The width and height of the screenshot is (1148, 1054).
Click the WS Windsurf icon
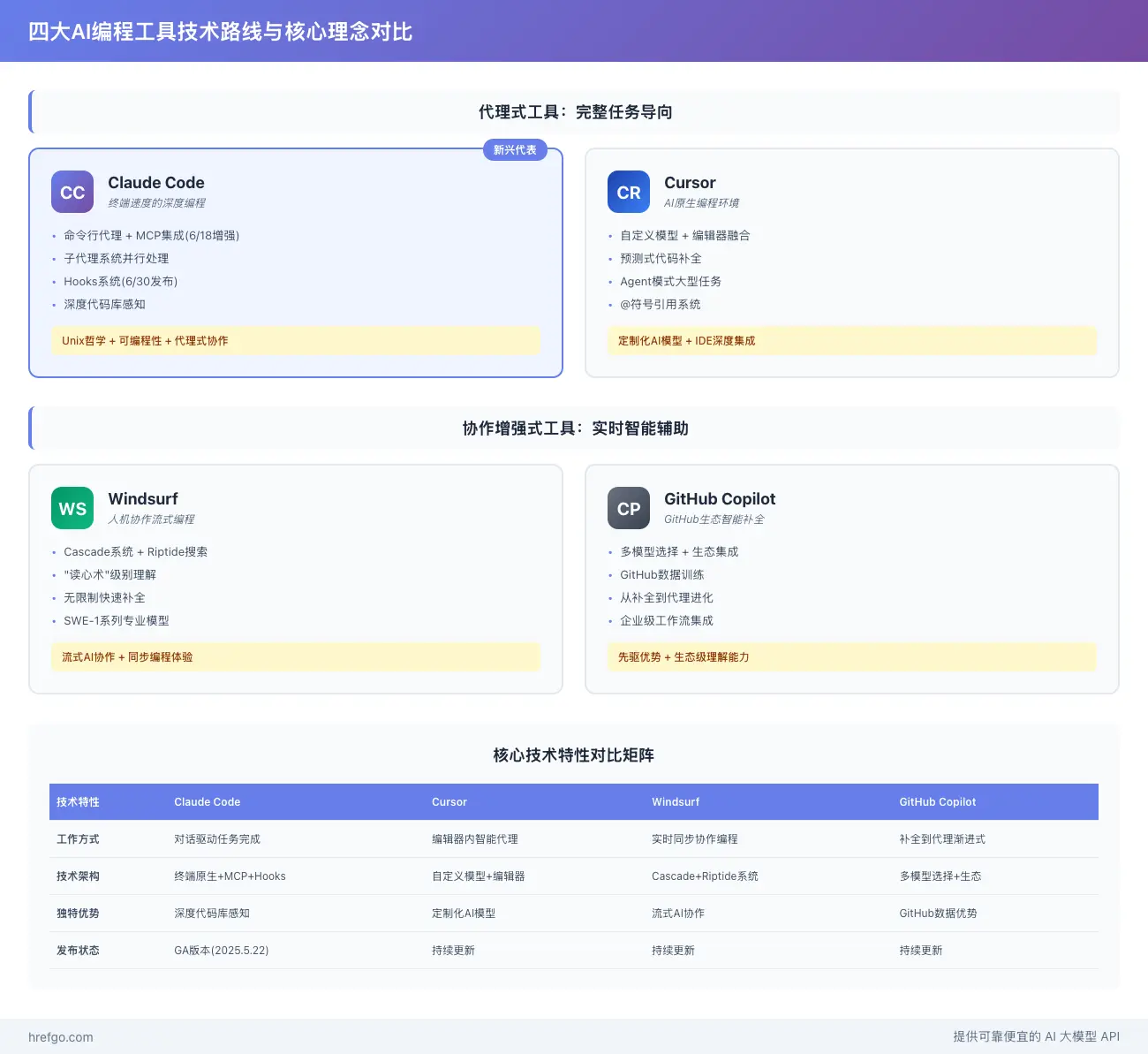(72, 508)
